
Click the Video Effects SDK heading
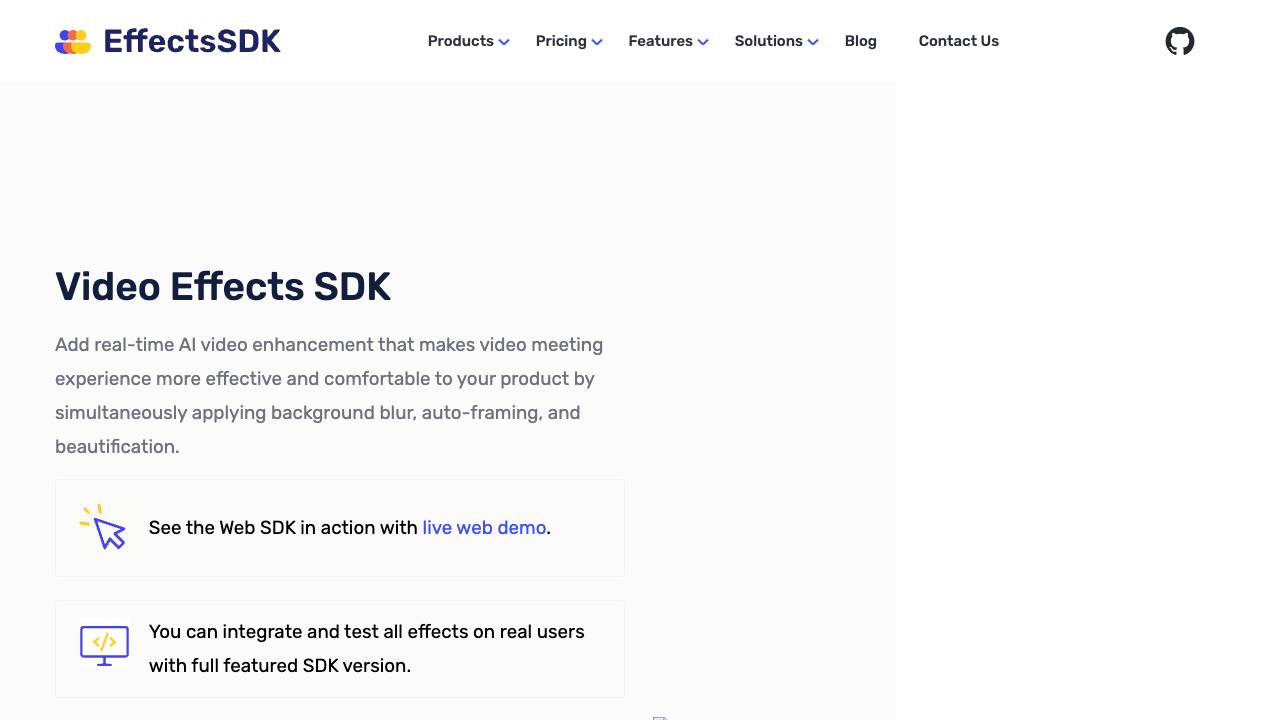pos(223,286)
